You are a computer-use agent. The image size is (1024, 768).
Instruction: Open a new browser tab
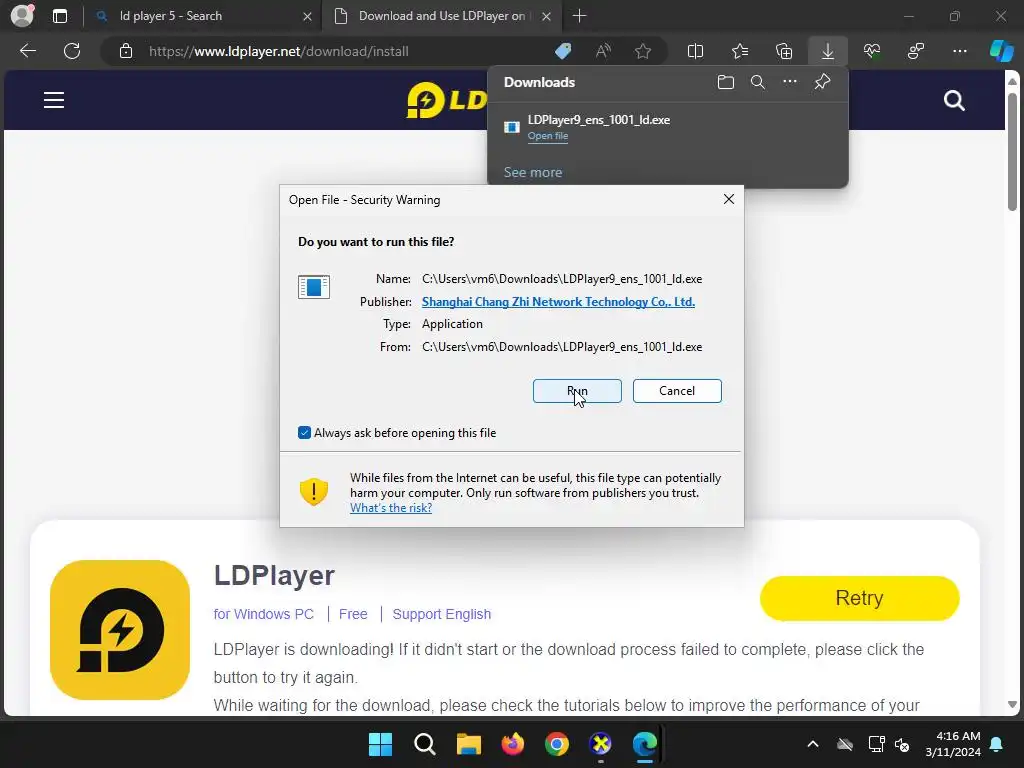tap(579, 16)
